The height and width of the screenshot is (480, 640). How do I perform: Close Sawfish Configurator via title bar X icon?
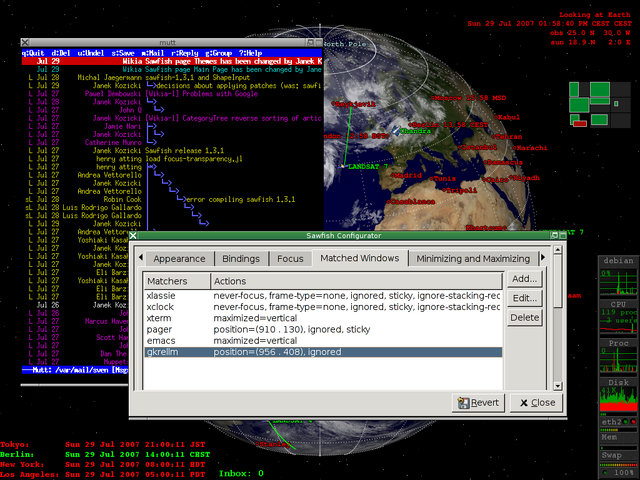pos(133,236)
